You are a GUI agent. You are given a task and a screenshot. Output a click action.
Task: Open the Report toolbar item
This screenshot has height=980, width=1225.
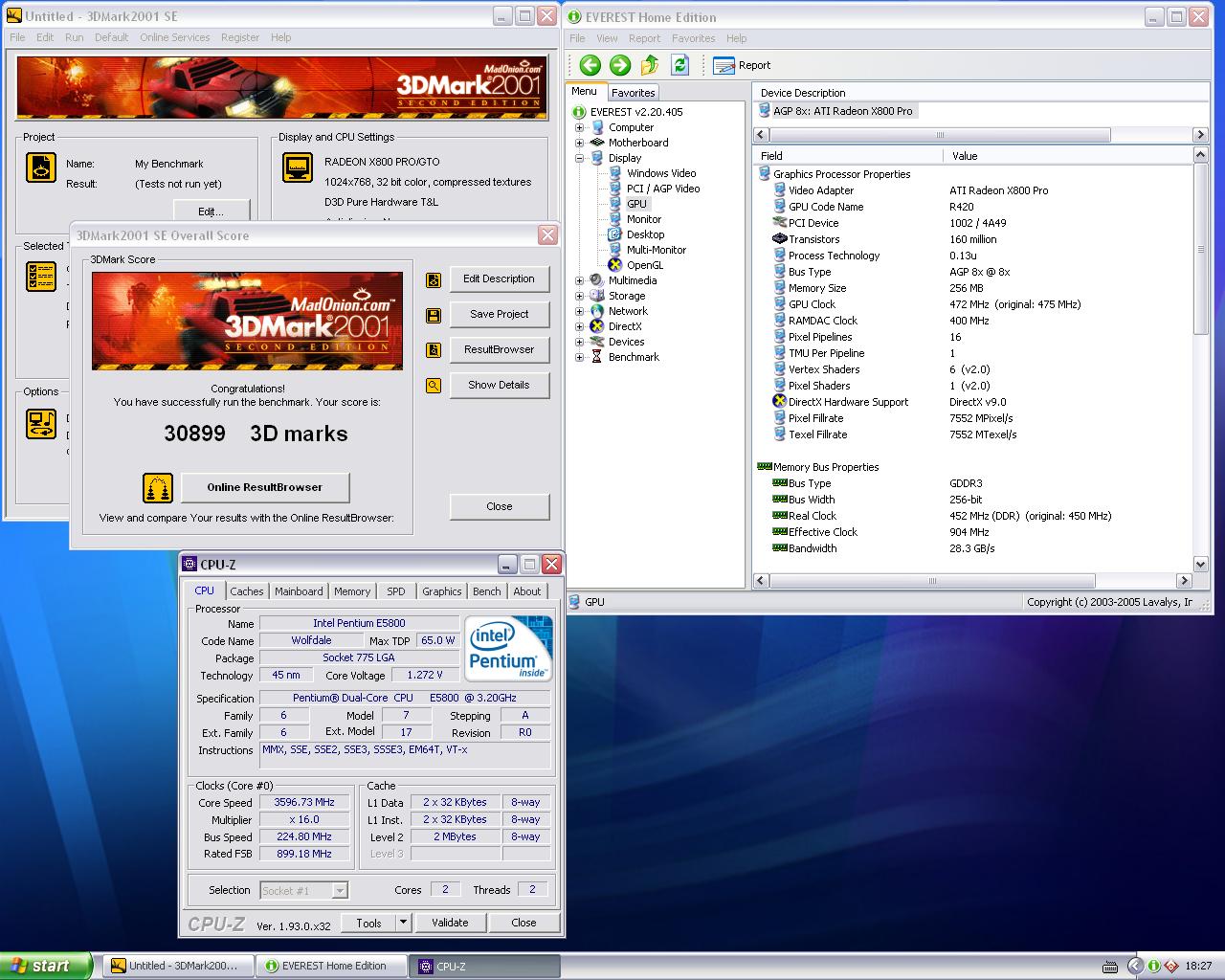[743, 65]
